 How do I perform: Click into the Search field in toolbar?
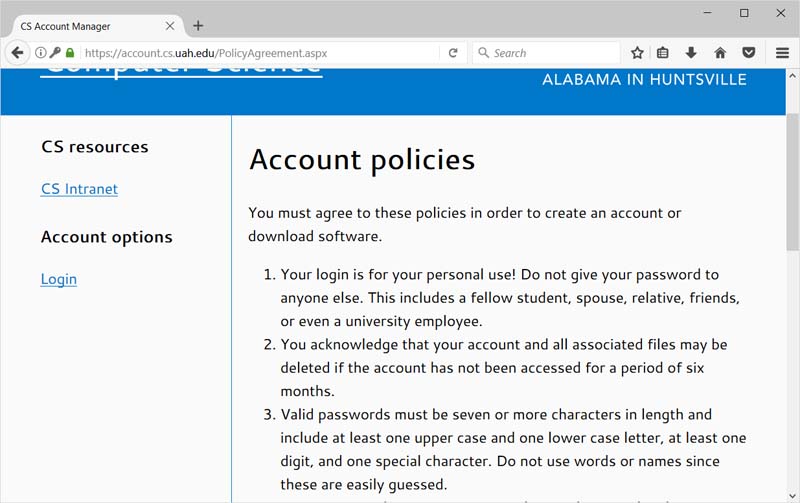pos(546,53)
